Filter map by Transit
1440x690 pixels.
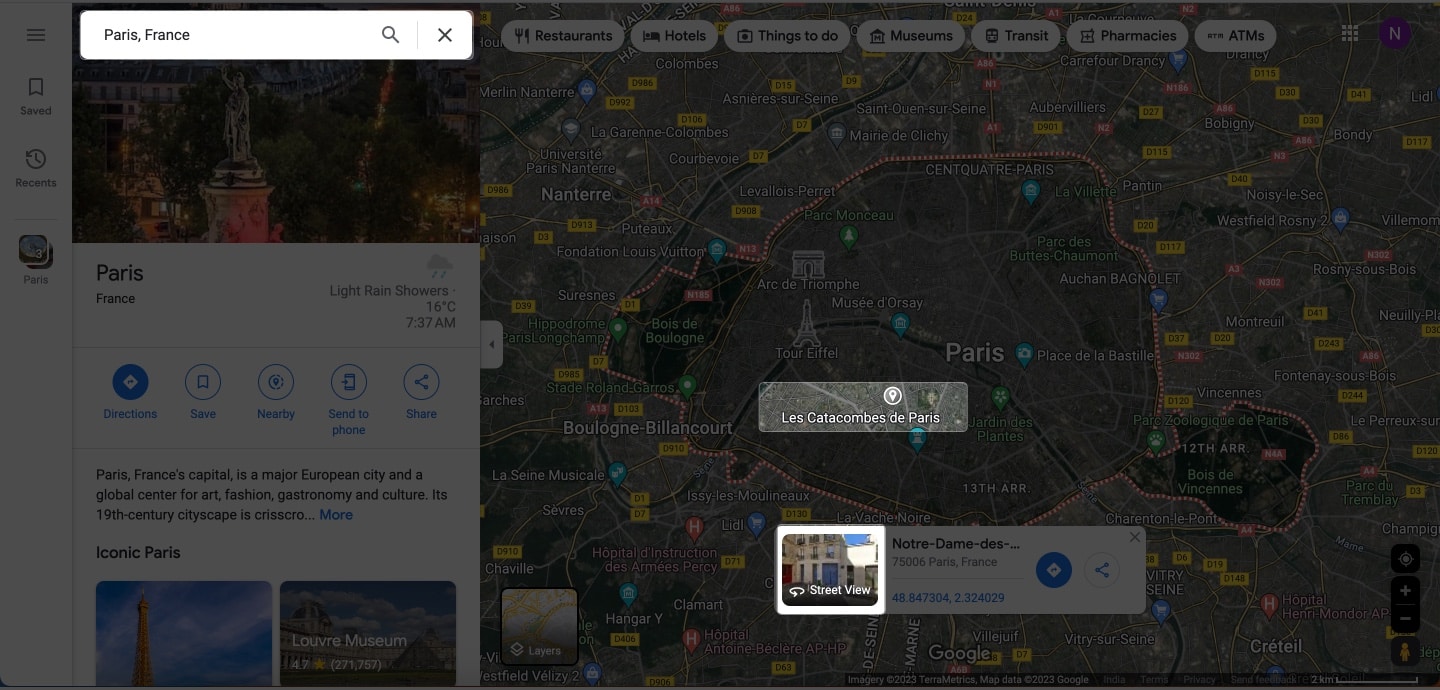pyautogui.click(x=1016, y=35)
